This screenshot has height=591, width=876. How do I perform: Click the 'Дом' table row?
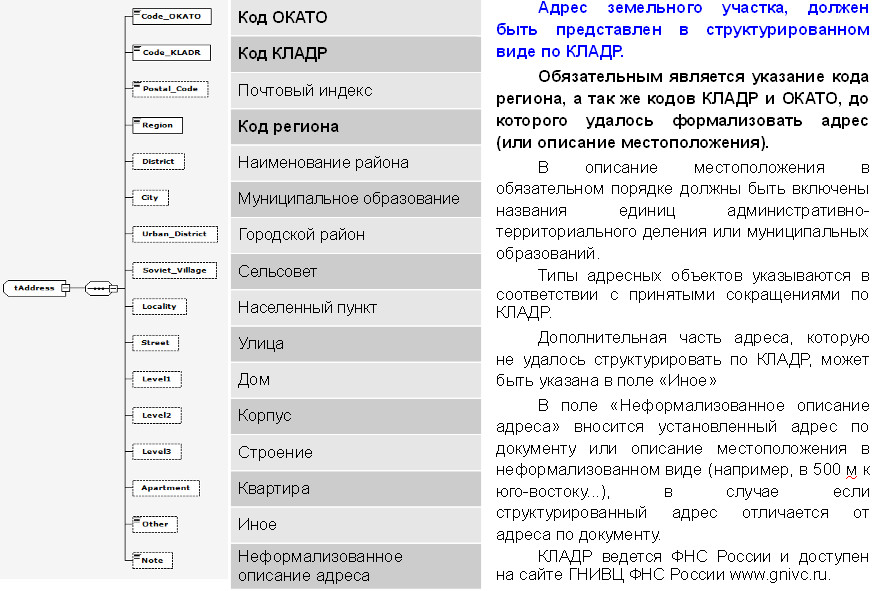point(356,380)
